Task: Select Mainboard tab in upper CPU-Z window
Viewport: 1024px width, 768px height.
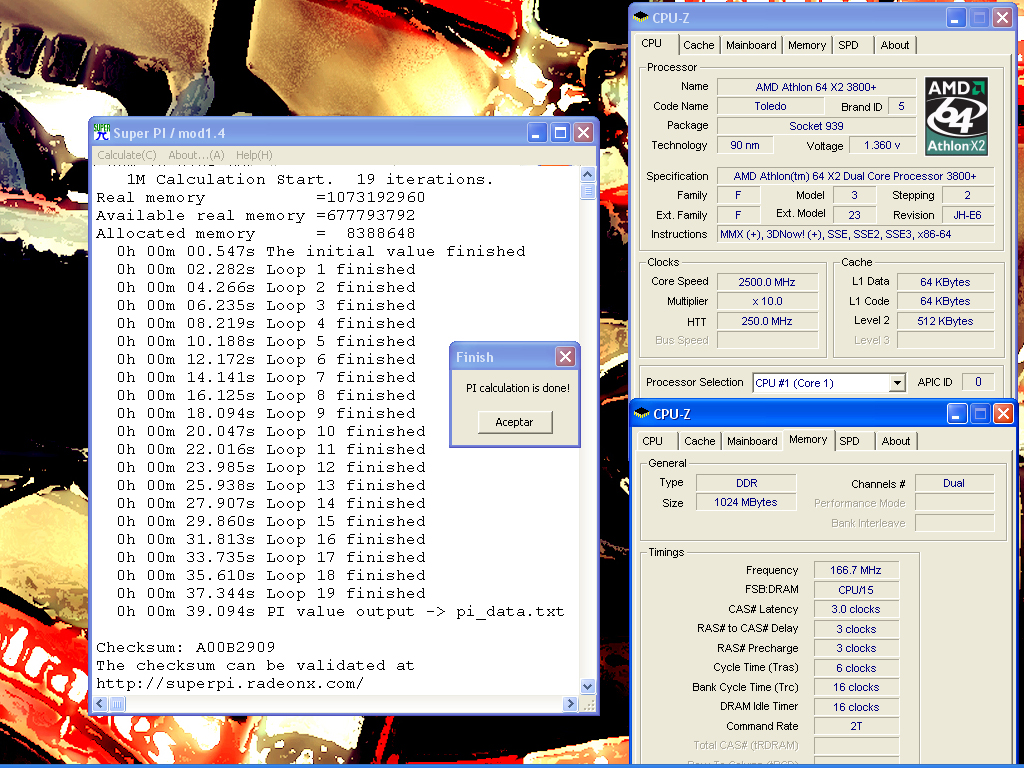Action: pyautogui.click(x=751, y=45)
